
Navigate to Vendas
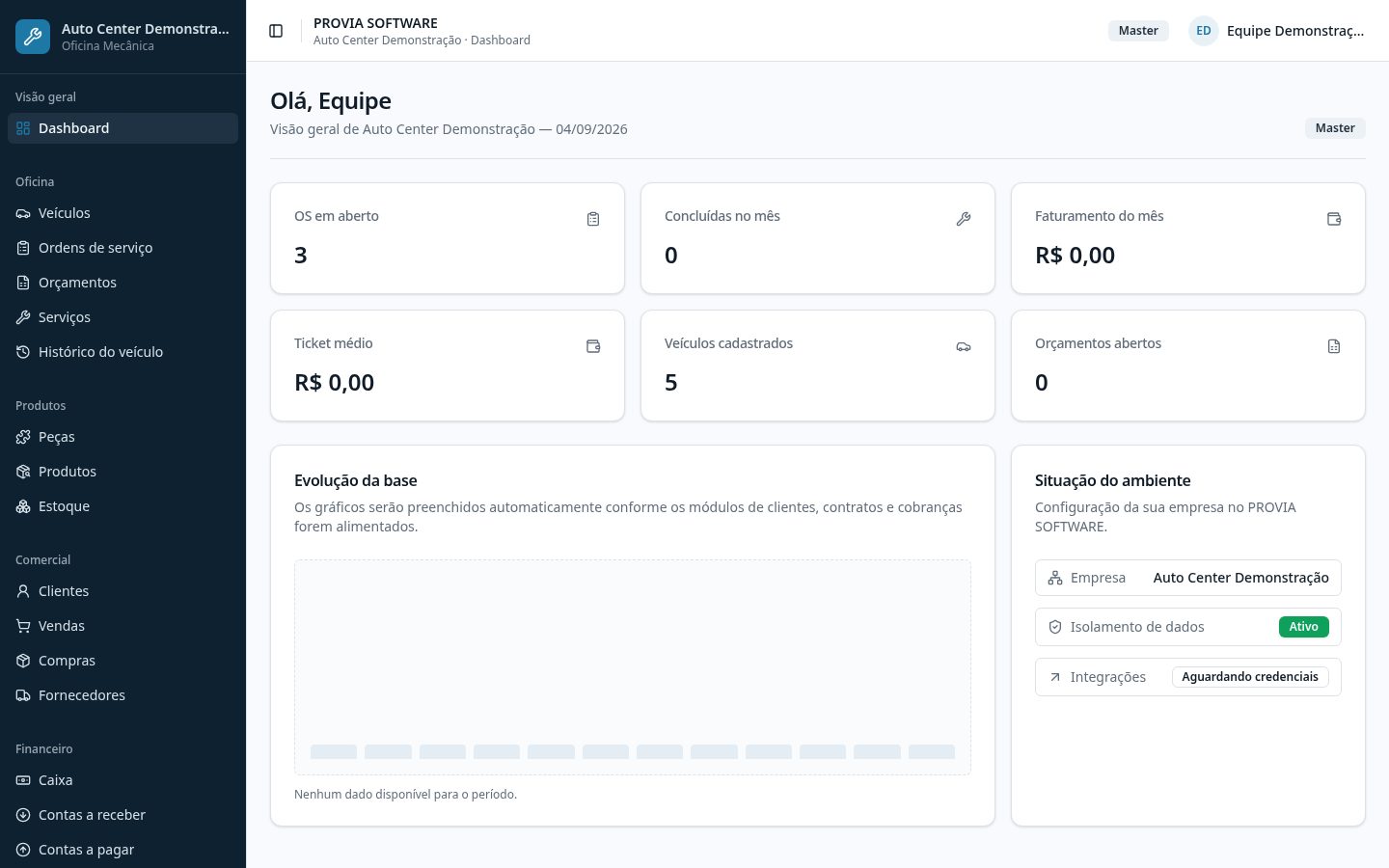coord(123,626)
